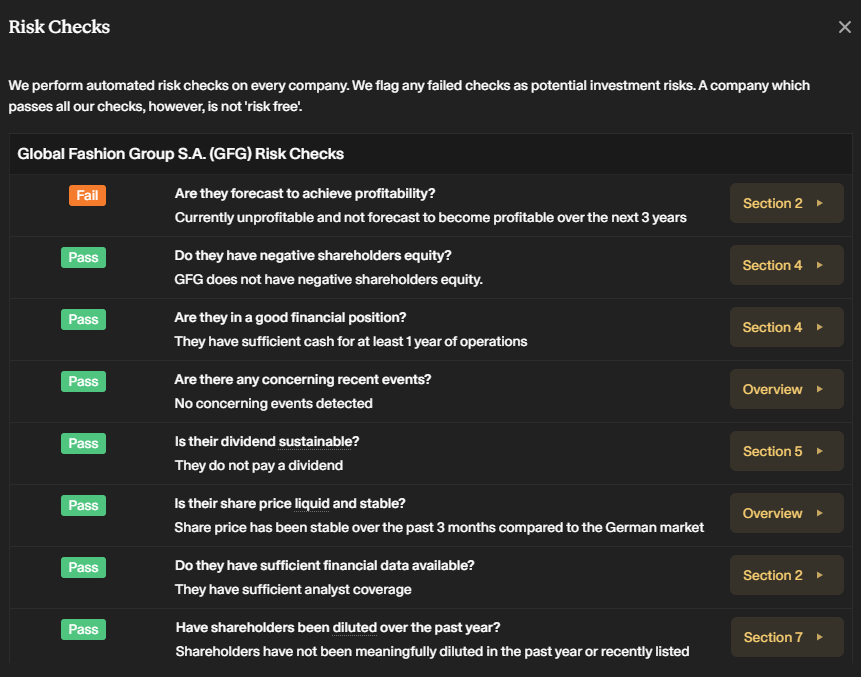Click the underlined 'liquid' term
The height and width of the screenshot is (677, 861).
click(312, 503)
